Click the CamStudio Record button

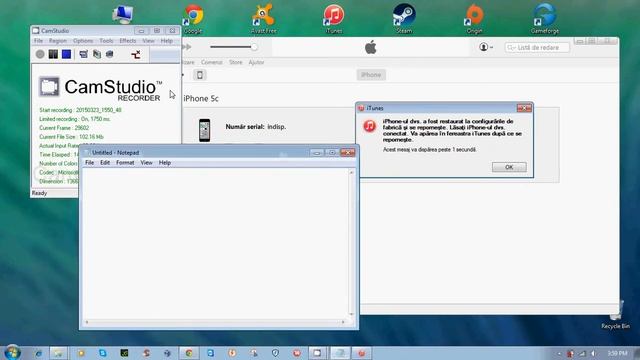(x=40, y=54)
